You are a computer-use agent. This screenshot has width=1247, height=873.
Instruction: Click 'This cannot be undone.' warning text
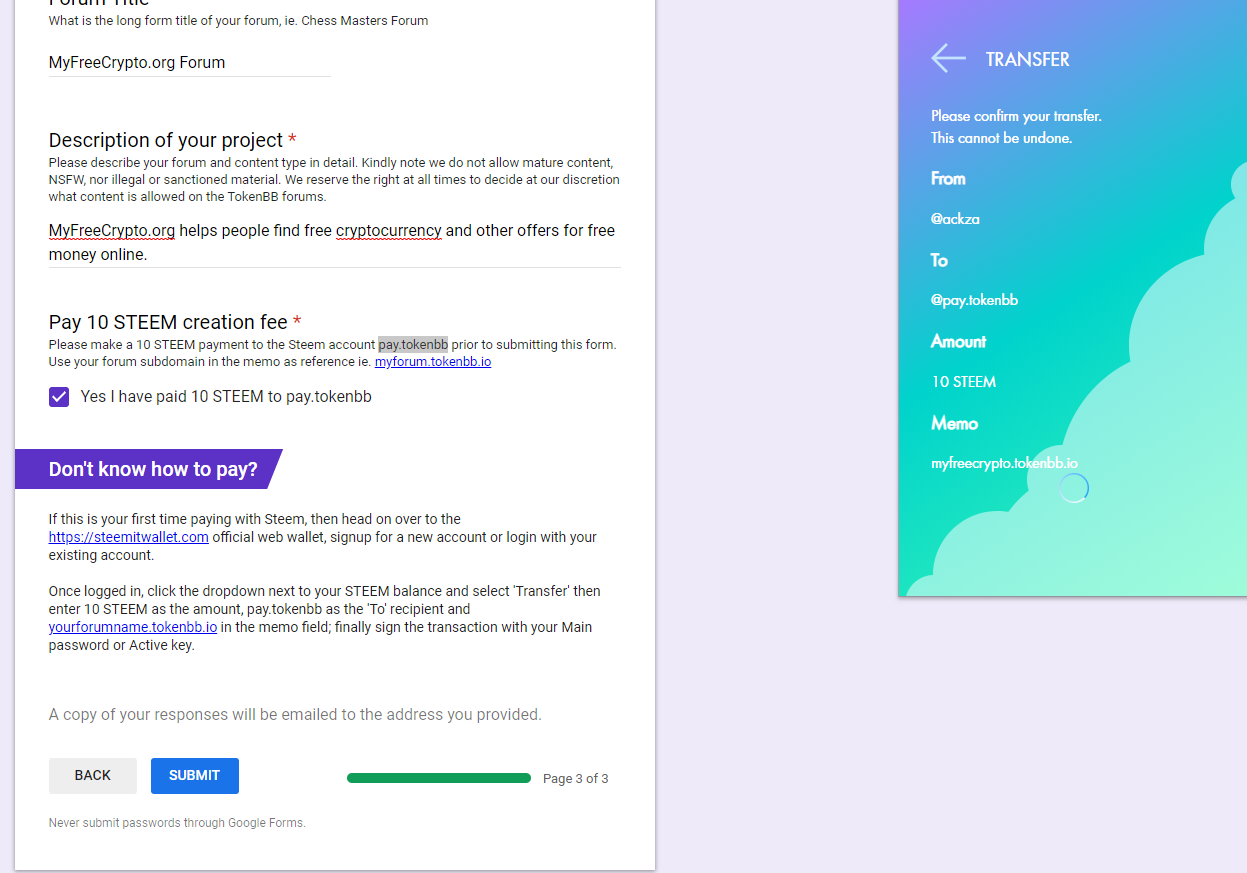pos(1001,138)
